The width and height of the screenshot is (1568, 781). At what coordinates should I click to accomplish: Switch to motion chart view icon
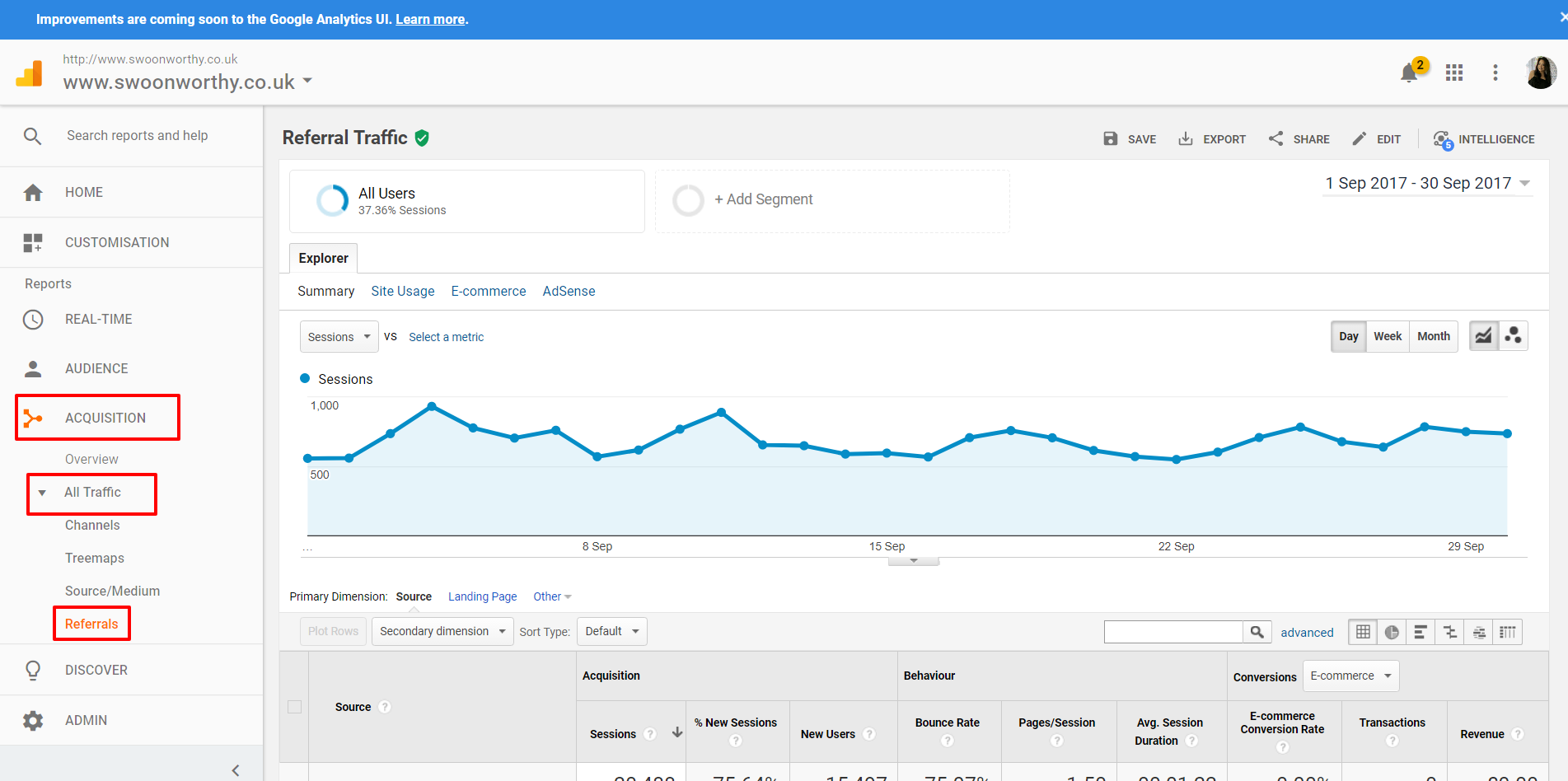(1514, 336)
